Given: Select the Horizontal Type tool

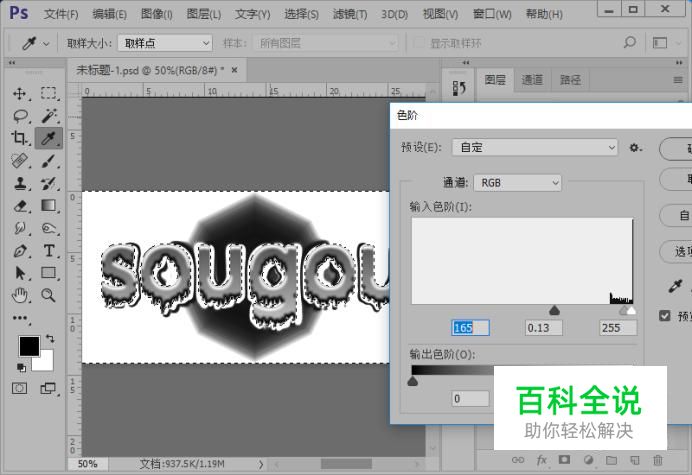Looking at the screenshot, I should [49, 251].
